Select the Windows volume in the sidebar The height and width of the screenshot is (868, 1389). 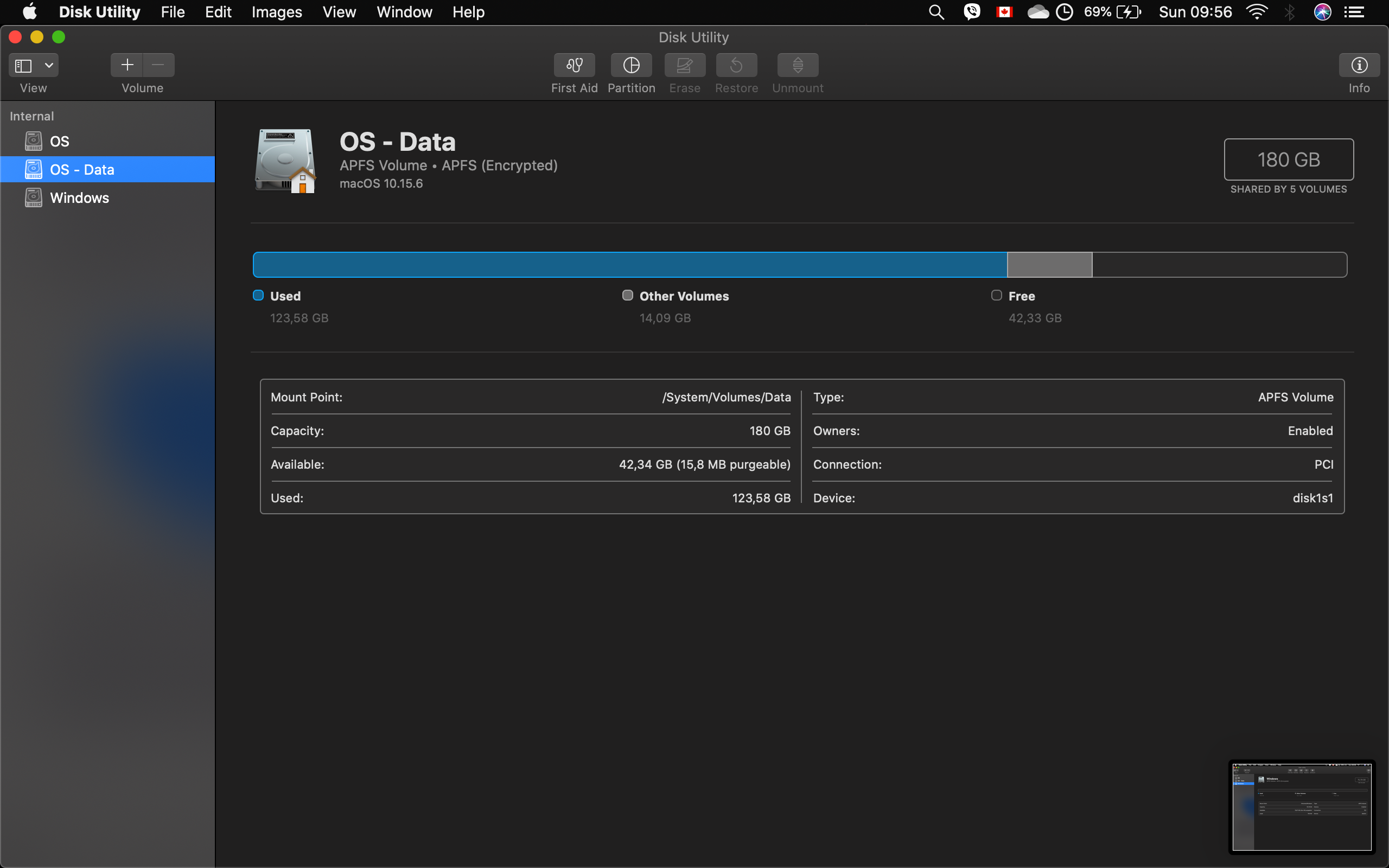[x=79, y=197]
